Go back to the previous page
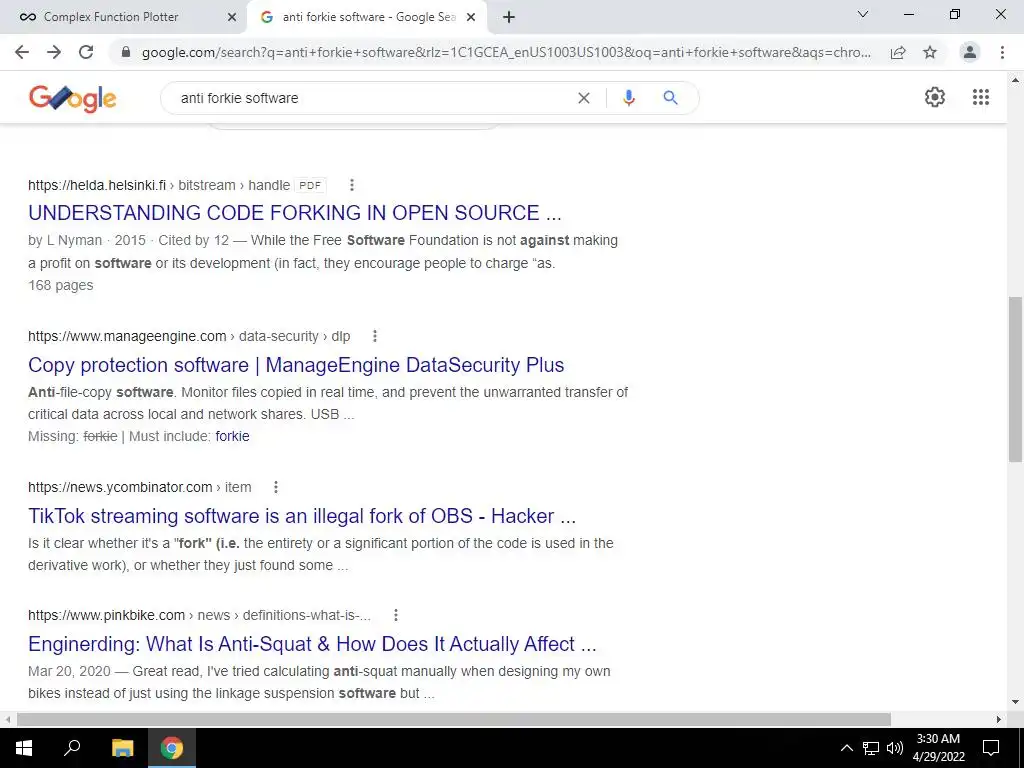The width and height of the screenshot is (1024, 768). 22,52
